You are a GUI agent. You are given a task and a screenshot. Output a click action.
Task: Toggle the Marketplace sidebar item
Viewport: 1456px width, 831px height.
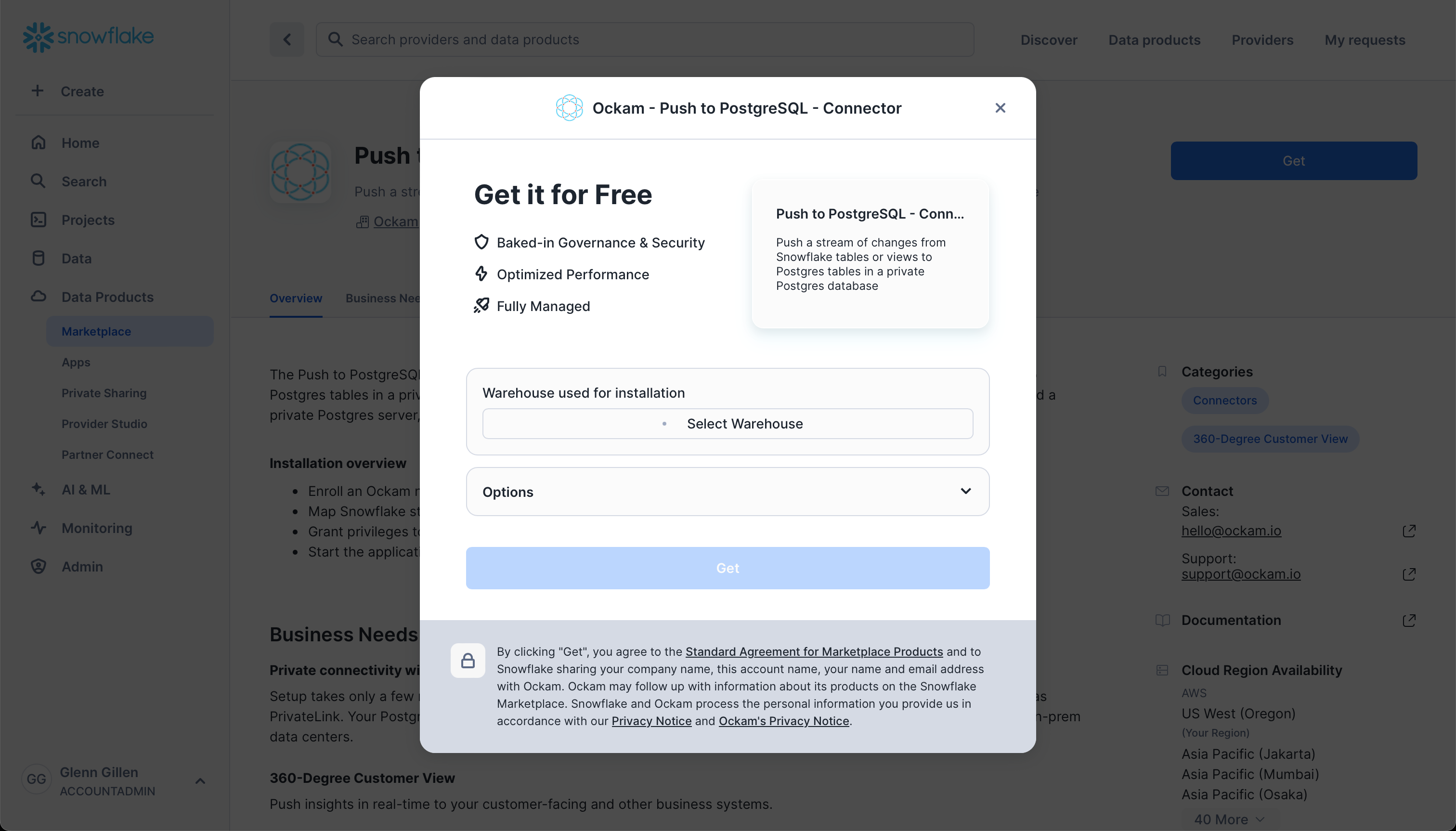pos(96,331)
